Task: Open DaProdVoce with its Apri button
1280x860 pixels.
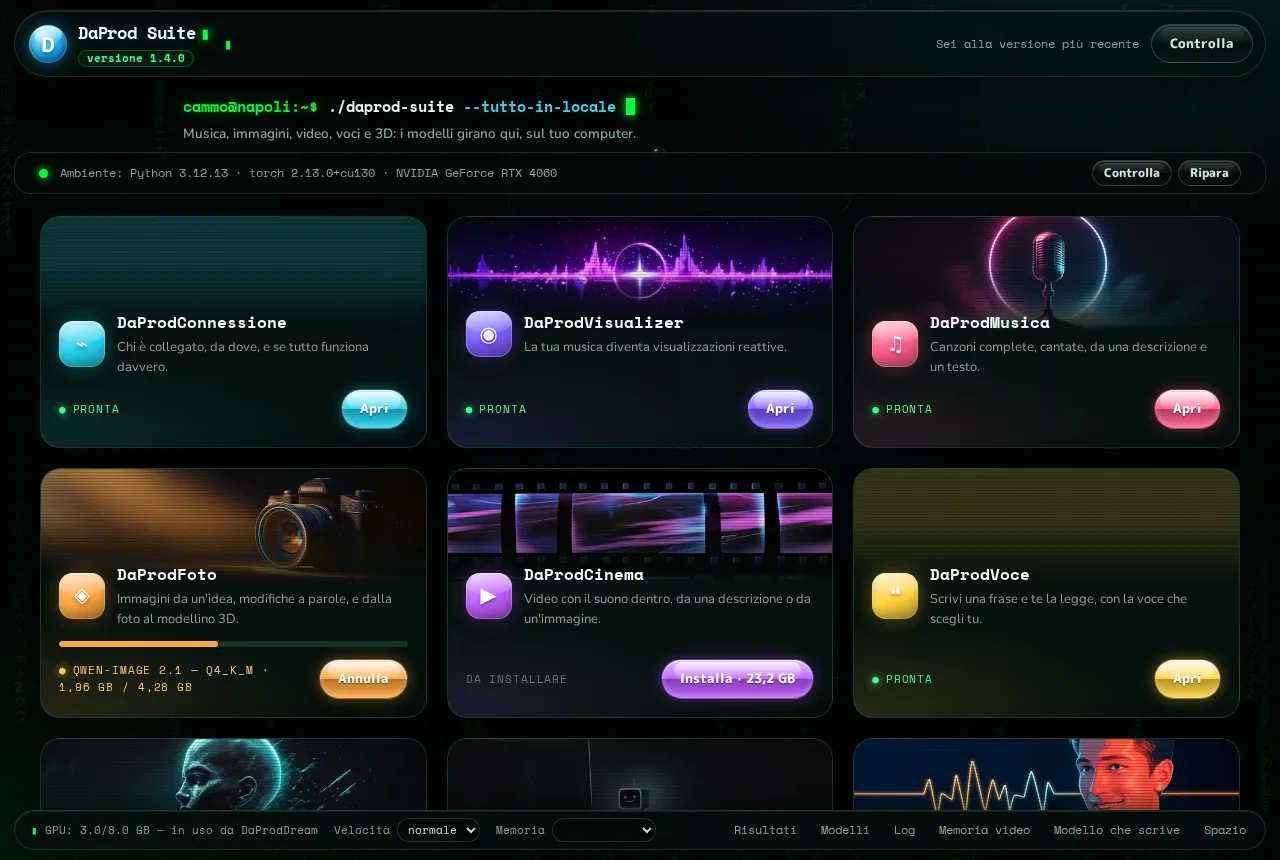Action: point(1187,679)
